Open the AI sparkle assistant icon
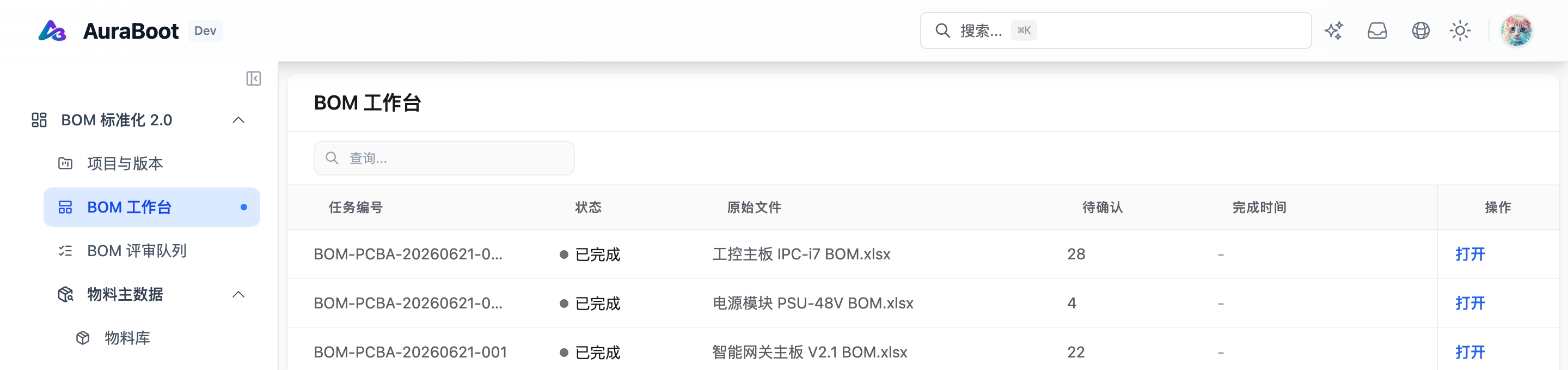Image resolution: width=1568 pixels, height=370 pixels. pos(1334,31)
